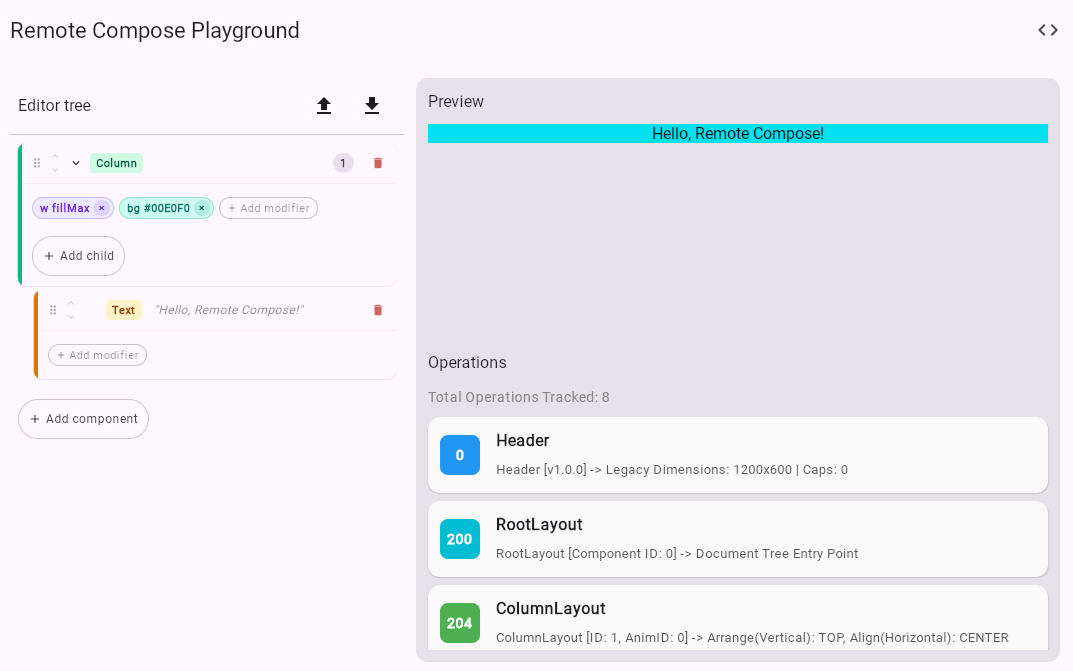Move the Text component down

tap(70, 317)
